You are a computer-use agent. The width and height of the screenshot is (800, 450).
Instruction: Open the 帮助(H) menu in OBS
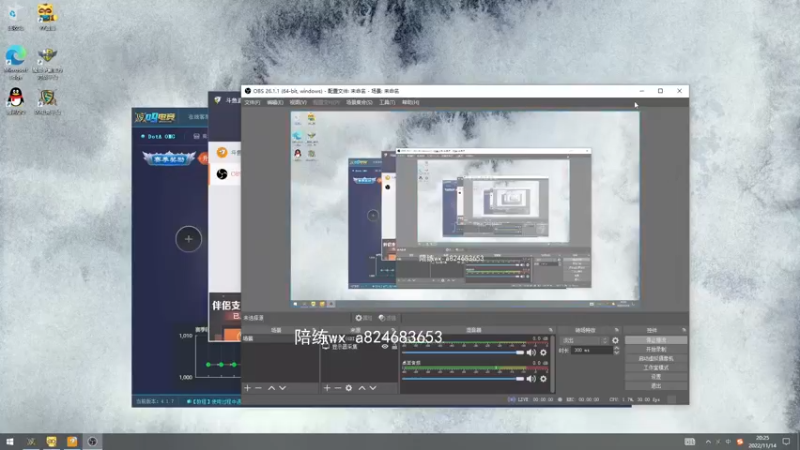[x=410, y=103]
